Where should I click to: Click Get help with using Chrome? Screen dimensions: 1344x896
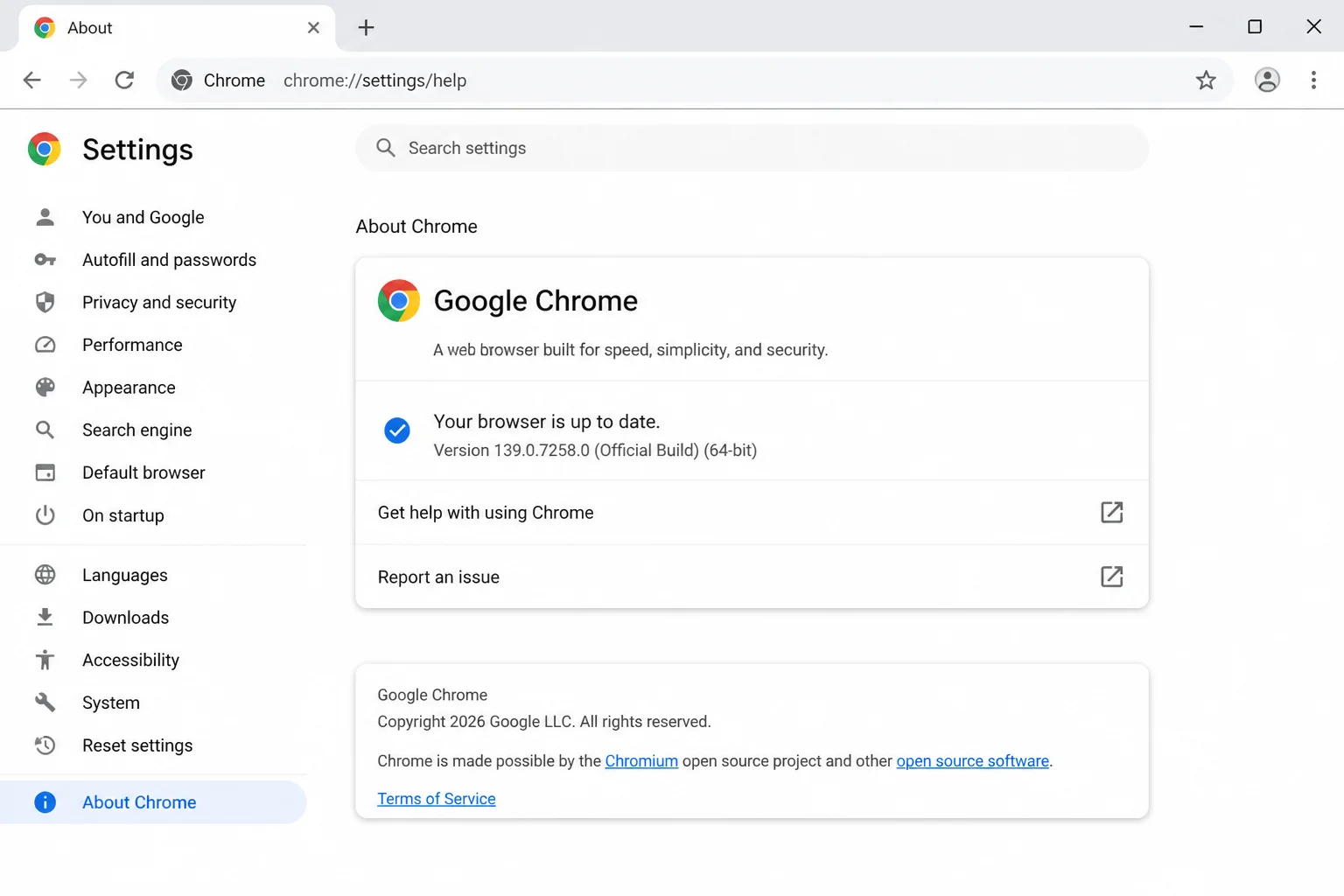tap(752, 513)
